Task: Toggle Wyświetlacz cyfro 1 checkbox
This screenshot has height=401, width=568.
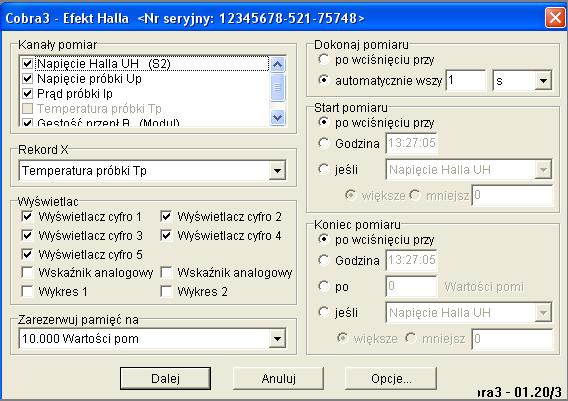Action: point(28,217)
